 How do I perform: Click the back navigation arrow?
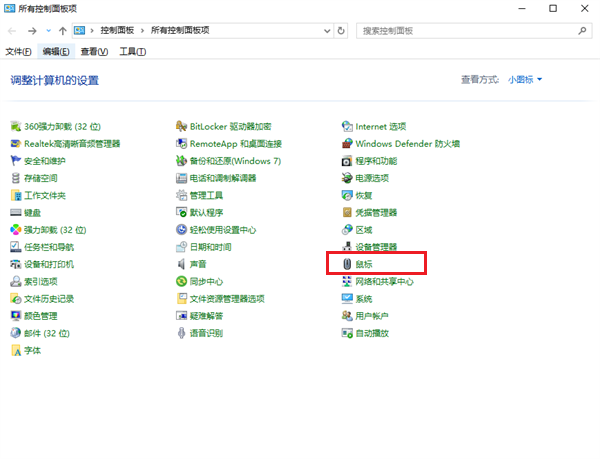click(x=12, y=31)
